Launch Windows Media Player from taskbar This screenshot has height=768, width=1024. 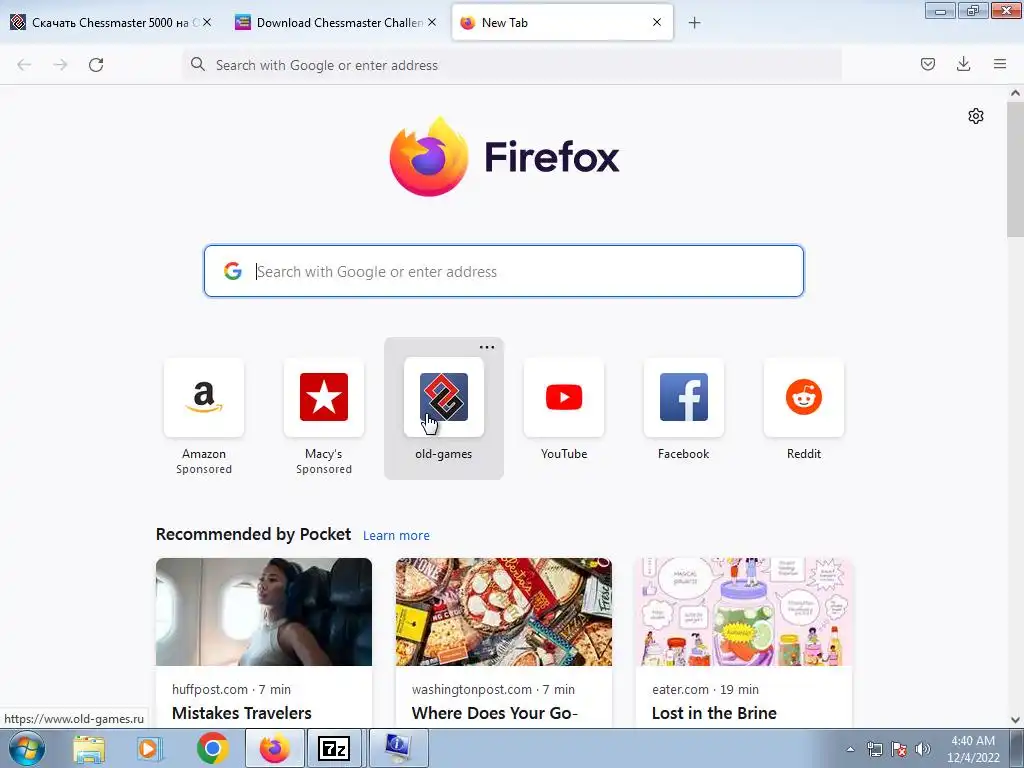click(x=150, y=749)
